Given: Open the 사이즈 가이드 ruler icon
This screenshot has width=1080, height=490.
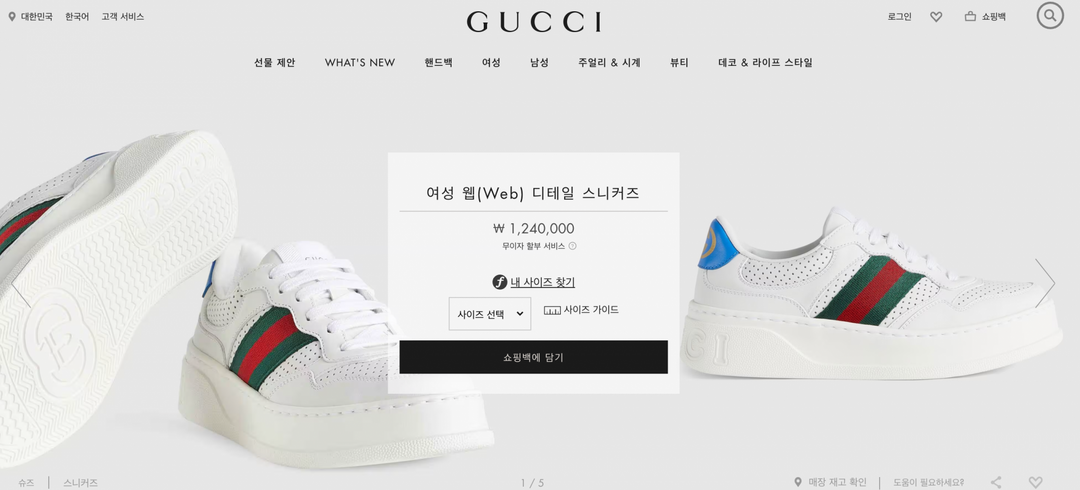Looking at the screenshot, I should (552, 310).
